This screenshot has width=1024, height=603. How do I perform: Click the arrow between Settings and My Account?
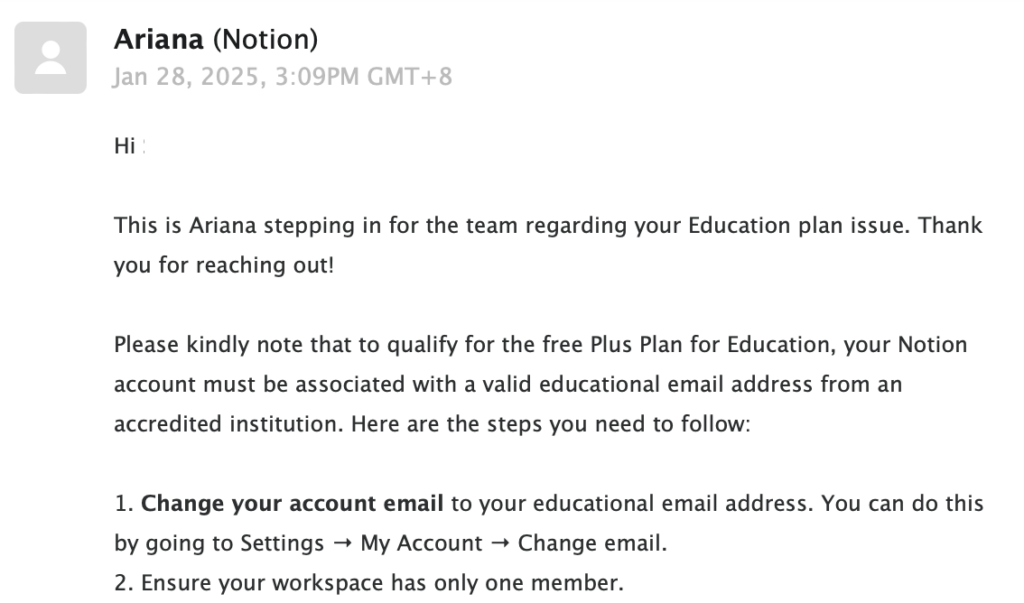(342, 543)
